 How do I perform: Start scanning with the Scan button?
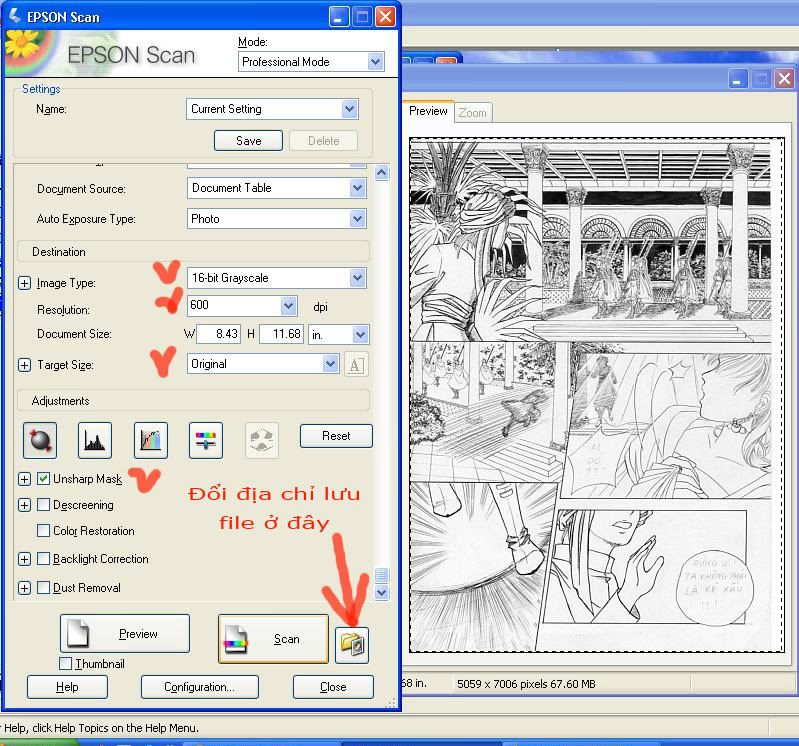click(273, 638)
